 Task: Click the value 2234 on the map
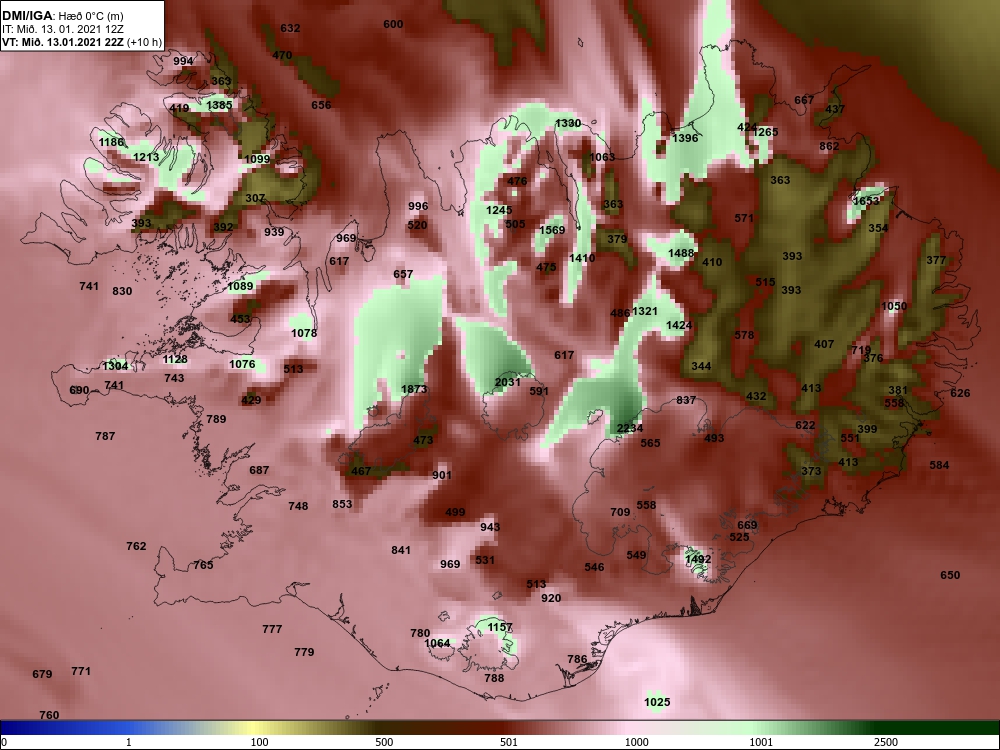click(x=629, y=428)
